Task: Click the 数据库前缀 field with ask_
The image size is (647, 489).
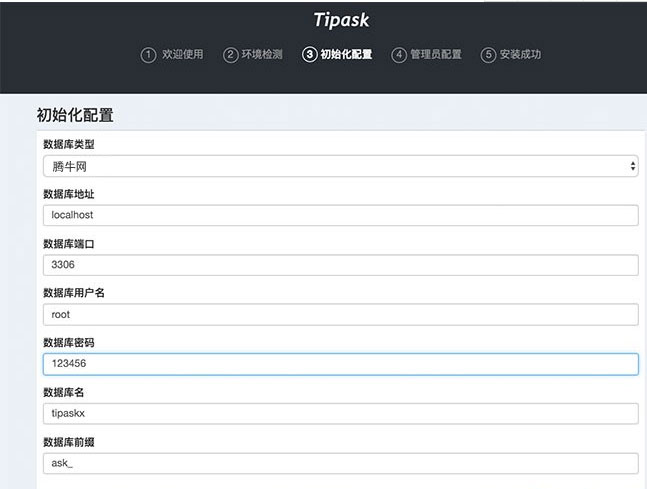Action: (x=340, y=463)
